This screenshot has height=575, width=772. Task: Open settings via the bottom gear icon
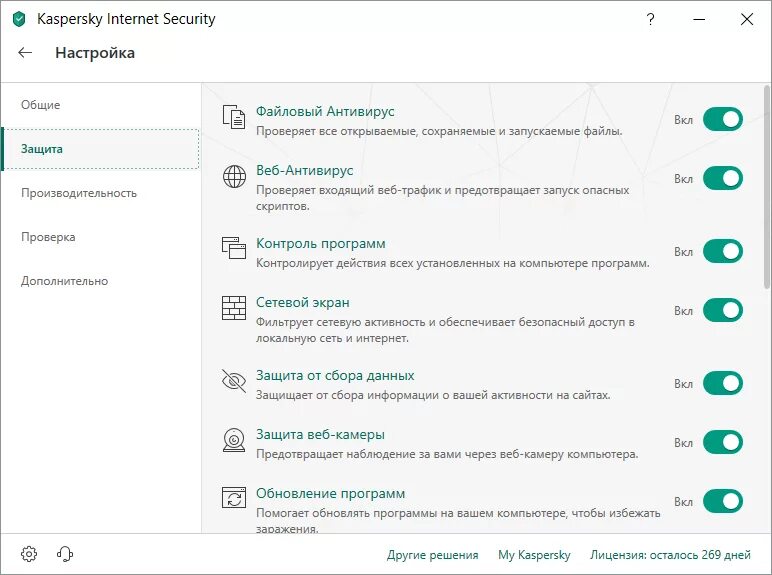tap(29, 554)
